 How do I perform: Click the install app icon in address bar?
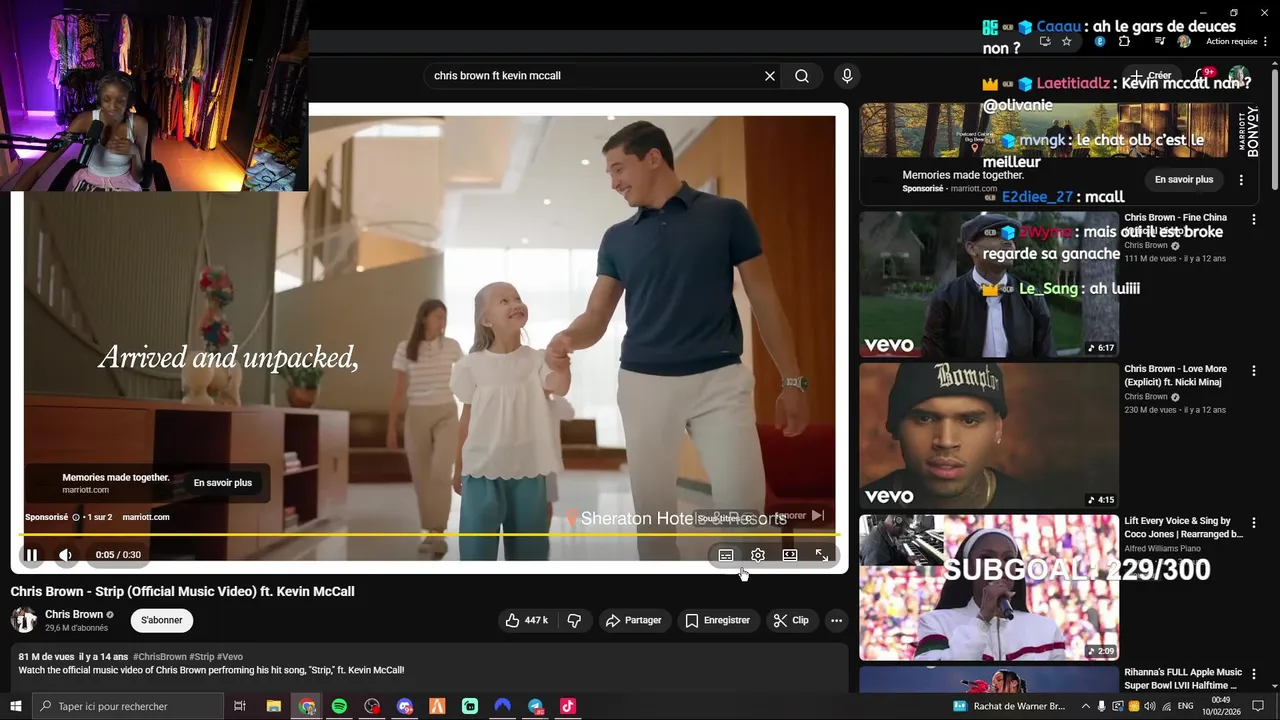pyautogui.click(x=1045, y=41)
